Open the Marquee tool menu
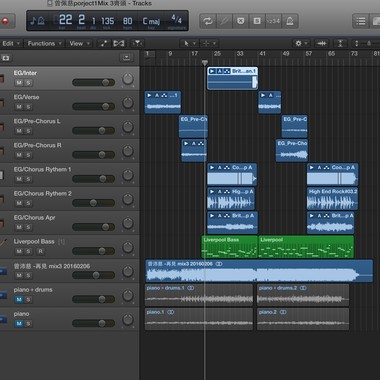 (x=209, y=43)
